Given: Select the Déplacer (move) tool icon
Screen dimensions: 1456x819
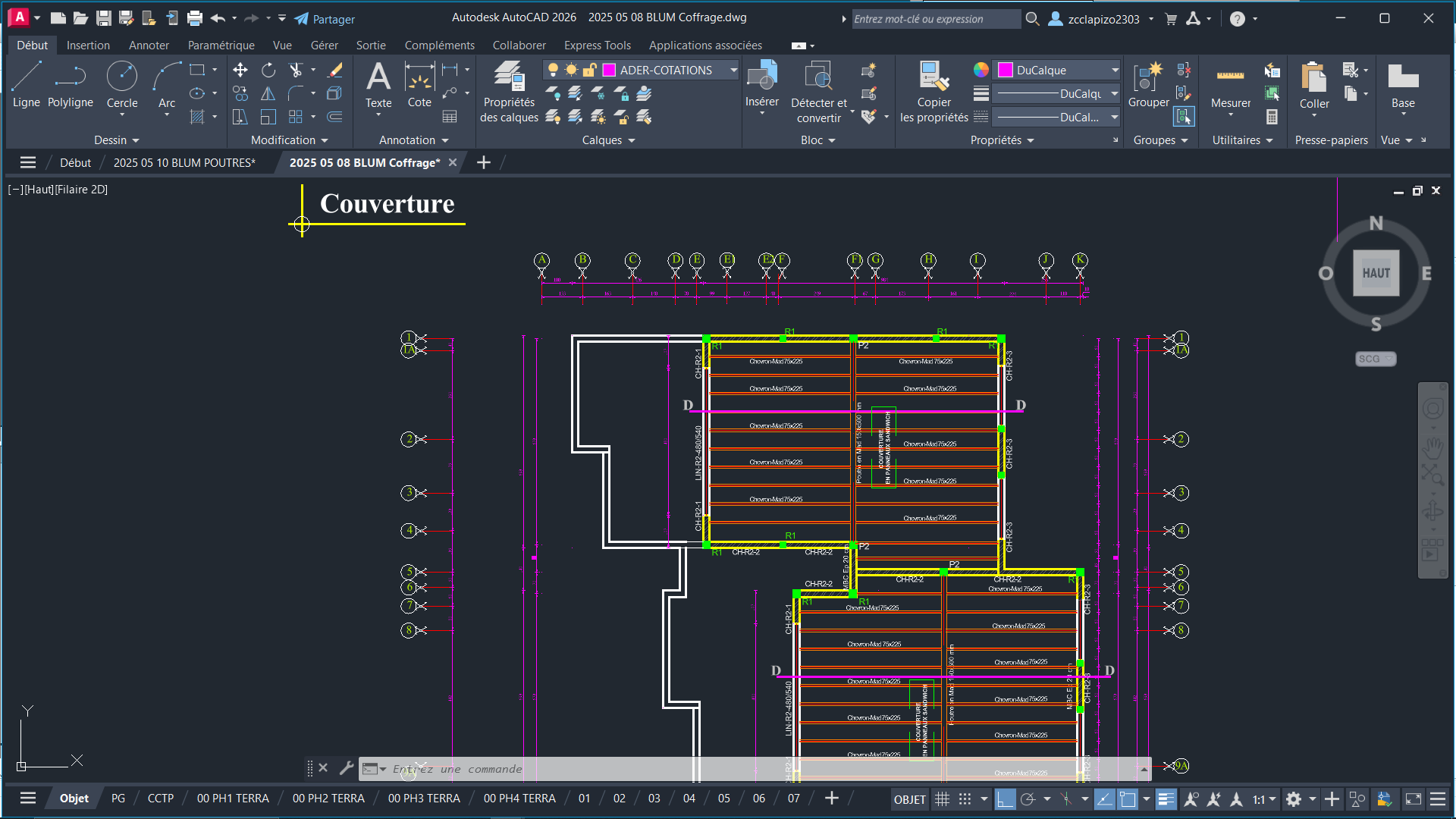Looking at the screenshot, I should (240, 70).
